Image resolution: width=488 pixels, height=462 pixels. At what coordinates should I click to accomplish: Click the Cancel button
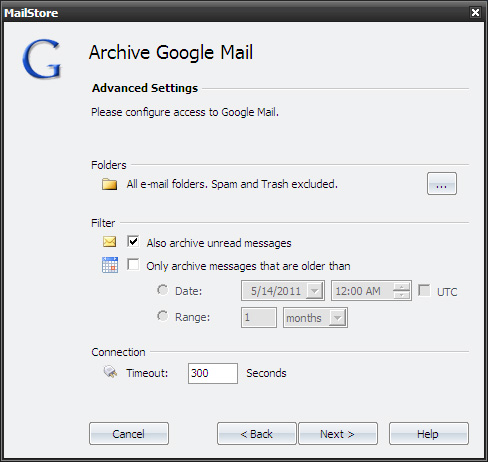[129, 434]
